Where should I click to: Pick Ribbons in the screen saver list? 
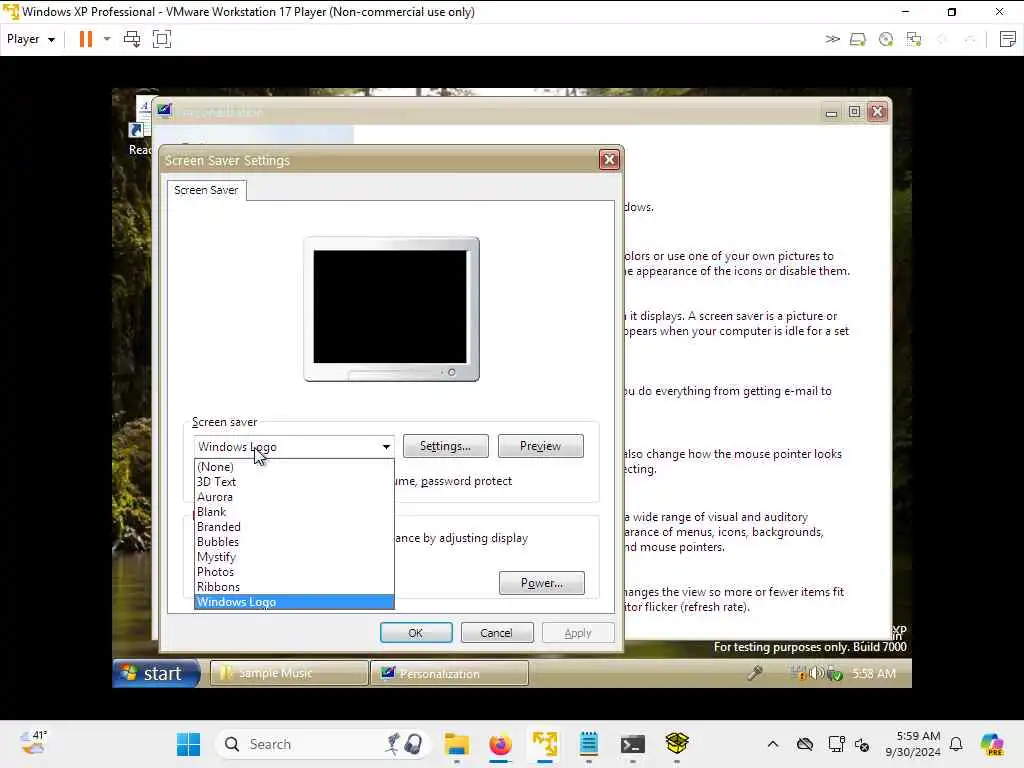click(x=294, y=586)
